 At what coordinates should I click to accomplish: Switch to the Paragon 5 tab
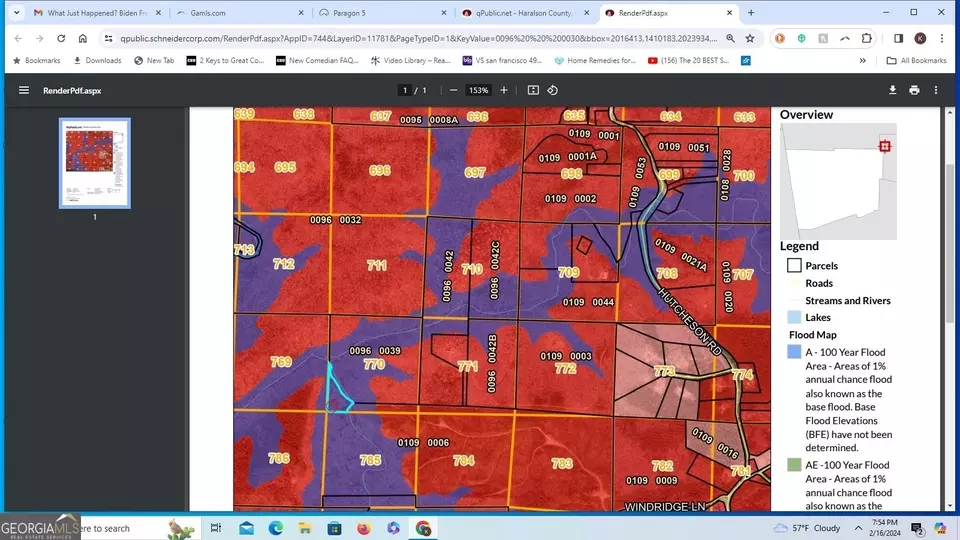point(383,13)
